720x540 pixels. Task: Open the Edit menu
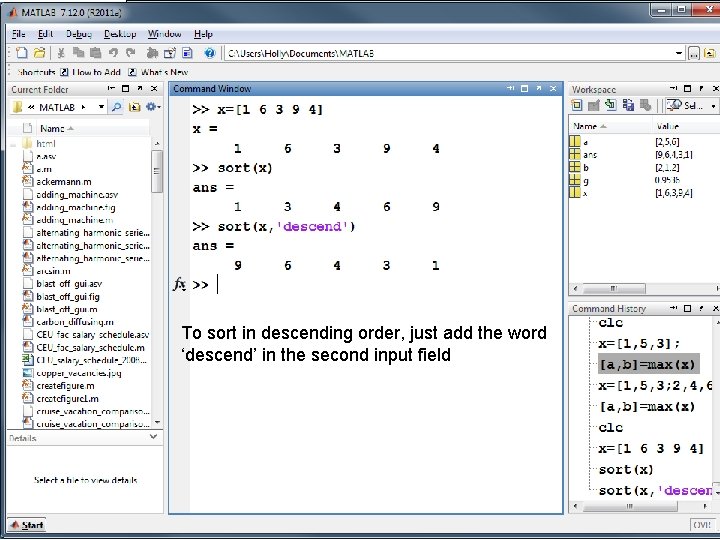pos(45,34)
